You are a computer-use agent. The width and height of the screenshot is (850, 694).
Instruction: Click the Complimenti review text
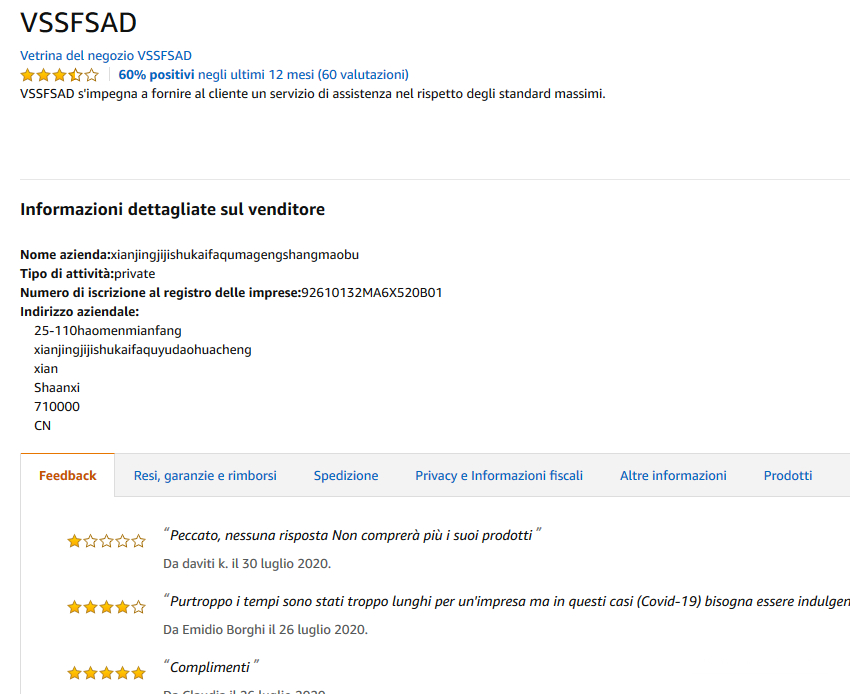coord(210,667)
